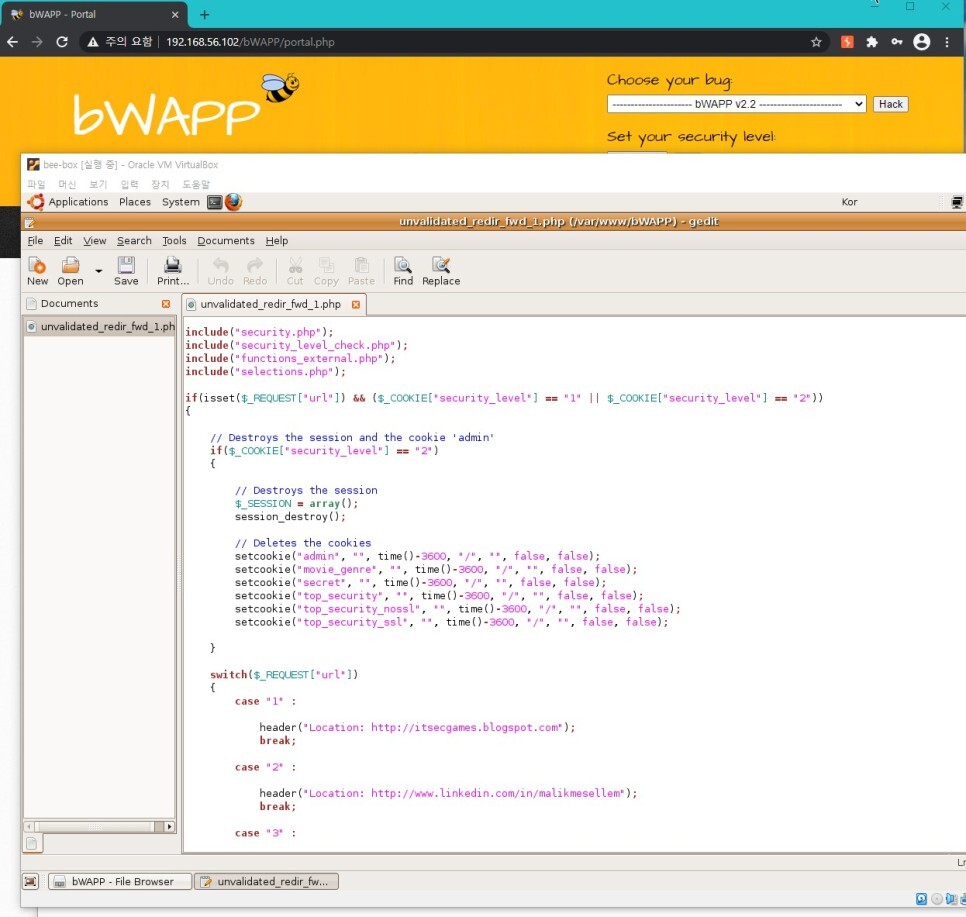Click the network monitor panel icon

click(957, 202)
